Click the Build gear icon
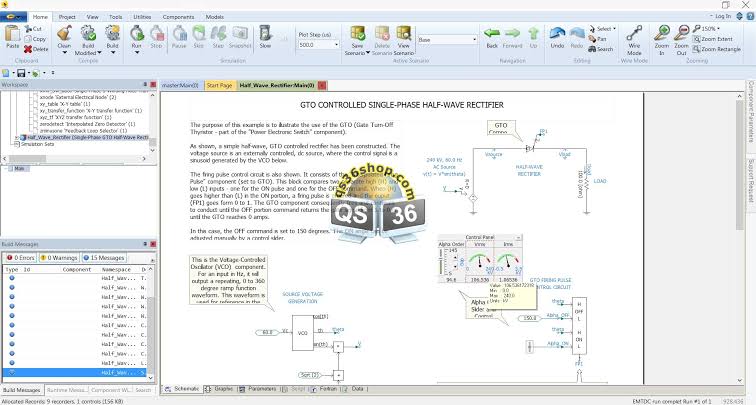 (x=112, y=34)
